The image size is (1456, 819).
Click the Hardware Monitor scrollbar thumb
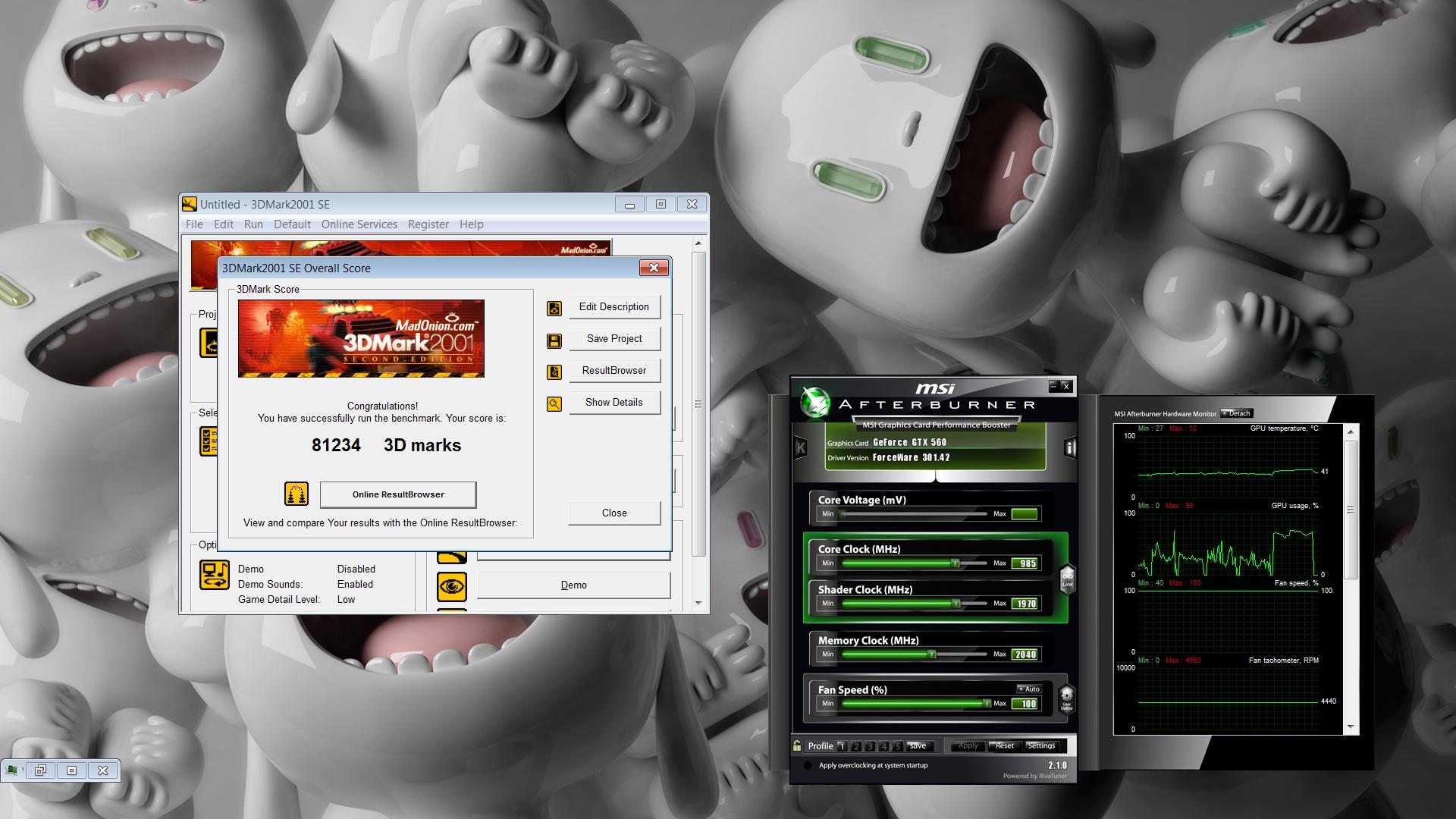1350,510
